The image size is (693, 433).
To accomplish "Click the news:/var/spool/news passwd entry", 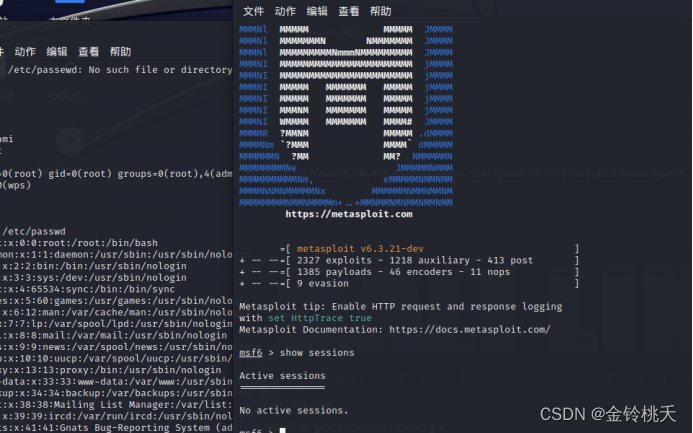I will click(116, 347).
